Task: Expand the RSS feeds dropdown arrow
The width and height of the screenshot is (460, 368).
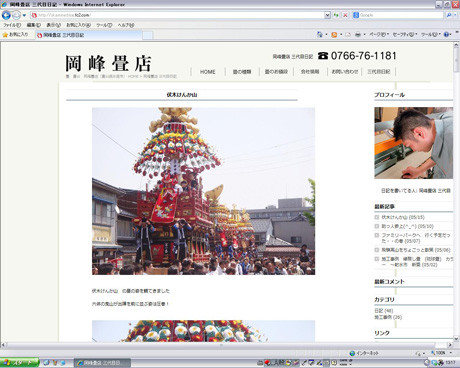Action: click(341, 35)
